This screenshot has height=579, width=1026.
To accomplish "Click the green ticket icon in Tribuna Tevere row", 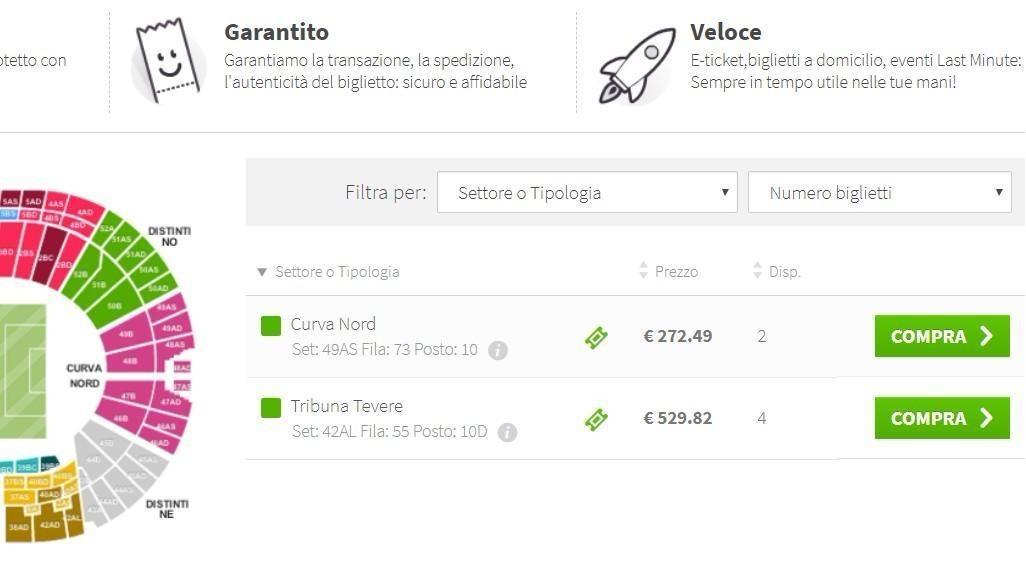I will click(x=596, y=419).
